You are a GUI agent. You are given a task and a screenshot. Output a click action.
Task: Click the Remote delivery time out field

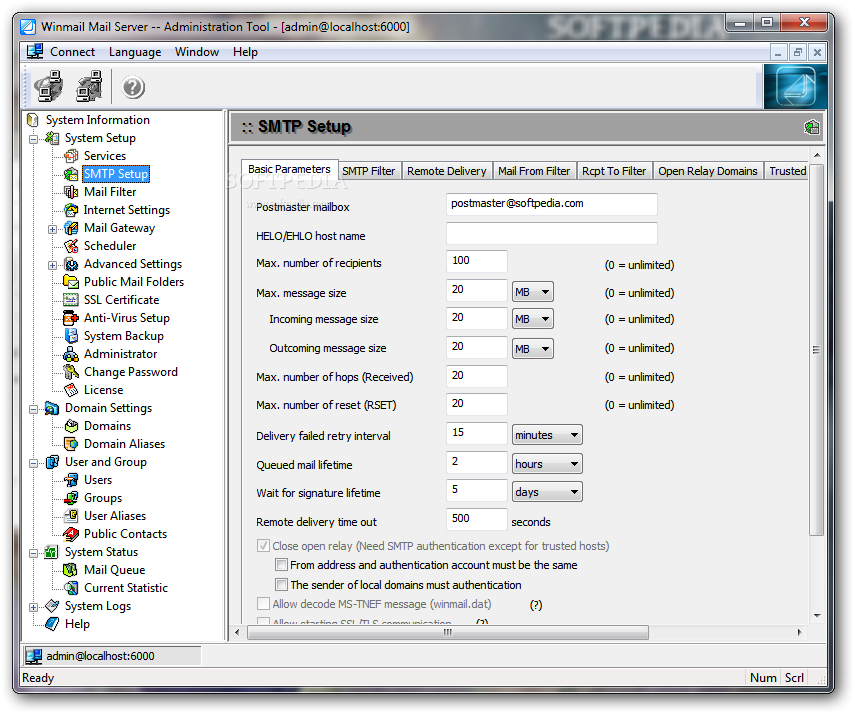coord(477,519)
